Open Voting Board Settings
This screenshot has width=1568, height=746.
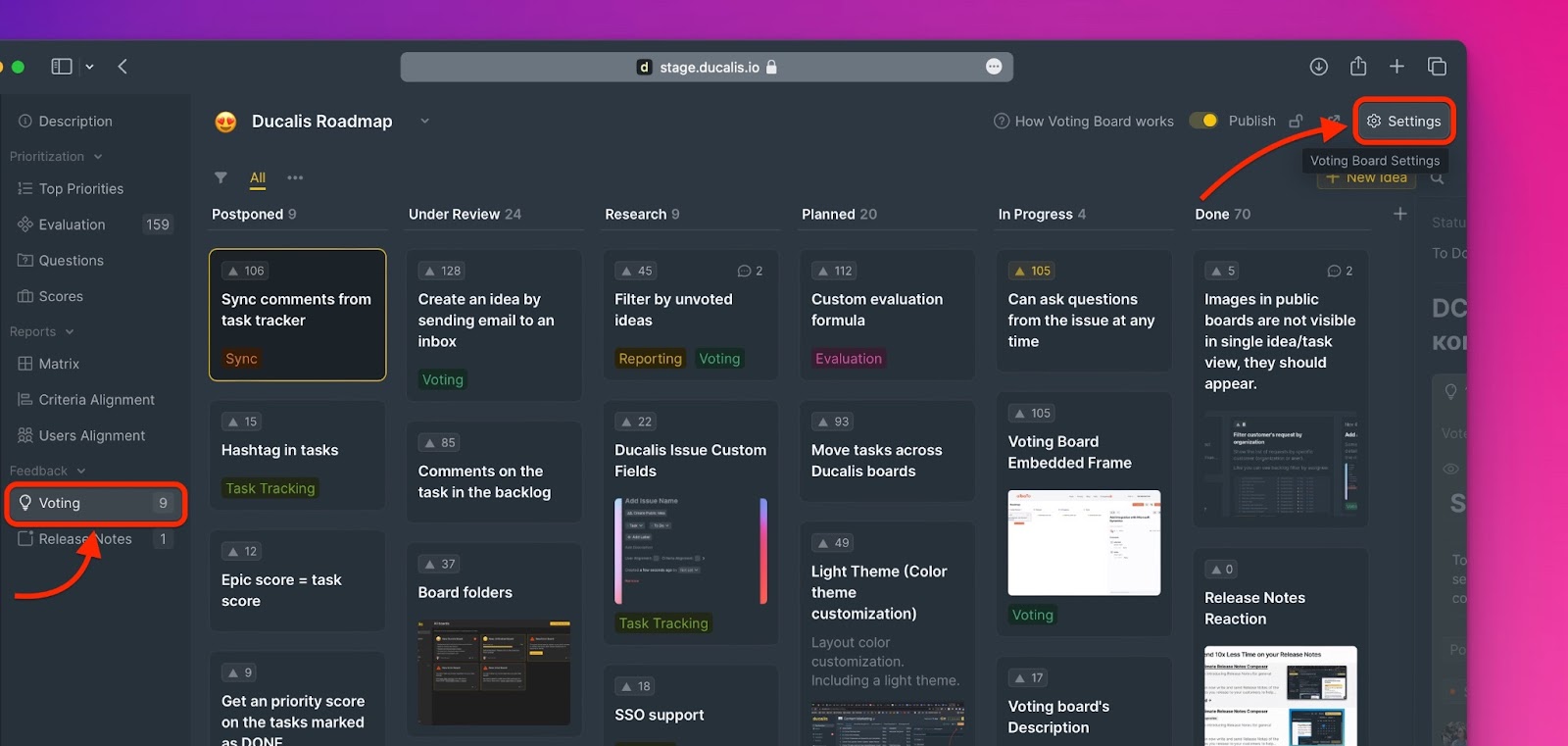coord(1404,121)
